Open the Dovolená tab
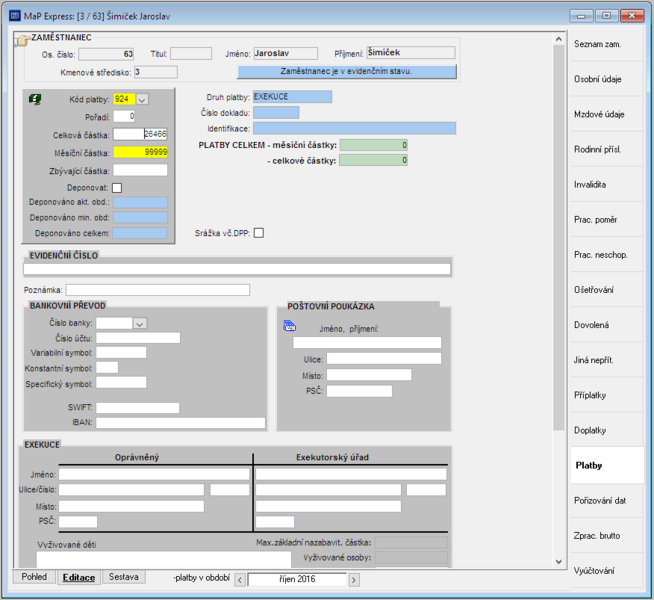This screenshot has width=654, height=600. click(607, 325)
